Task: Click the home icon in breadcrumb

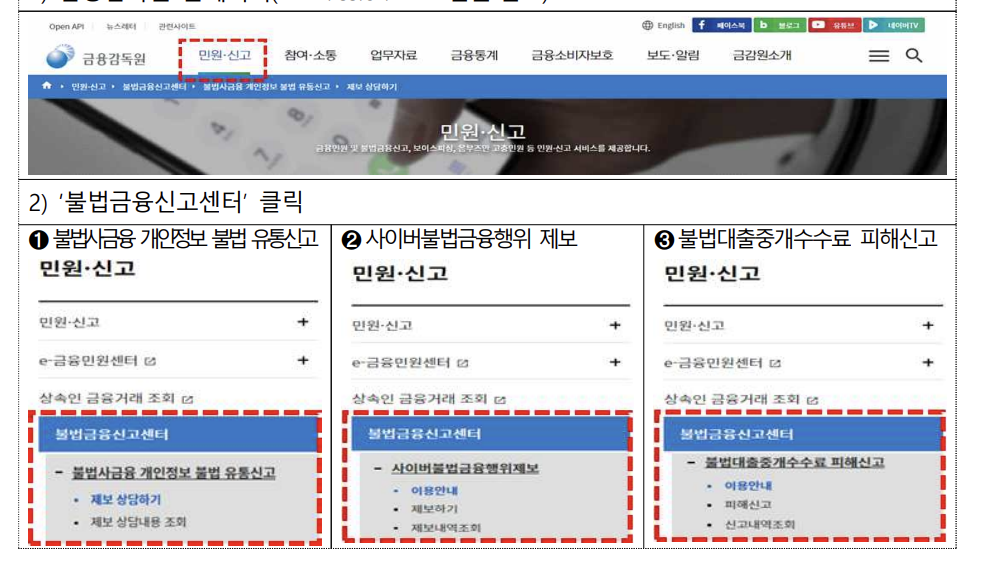Action: [47, 86]
